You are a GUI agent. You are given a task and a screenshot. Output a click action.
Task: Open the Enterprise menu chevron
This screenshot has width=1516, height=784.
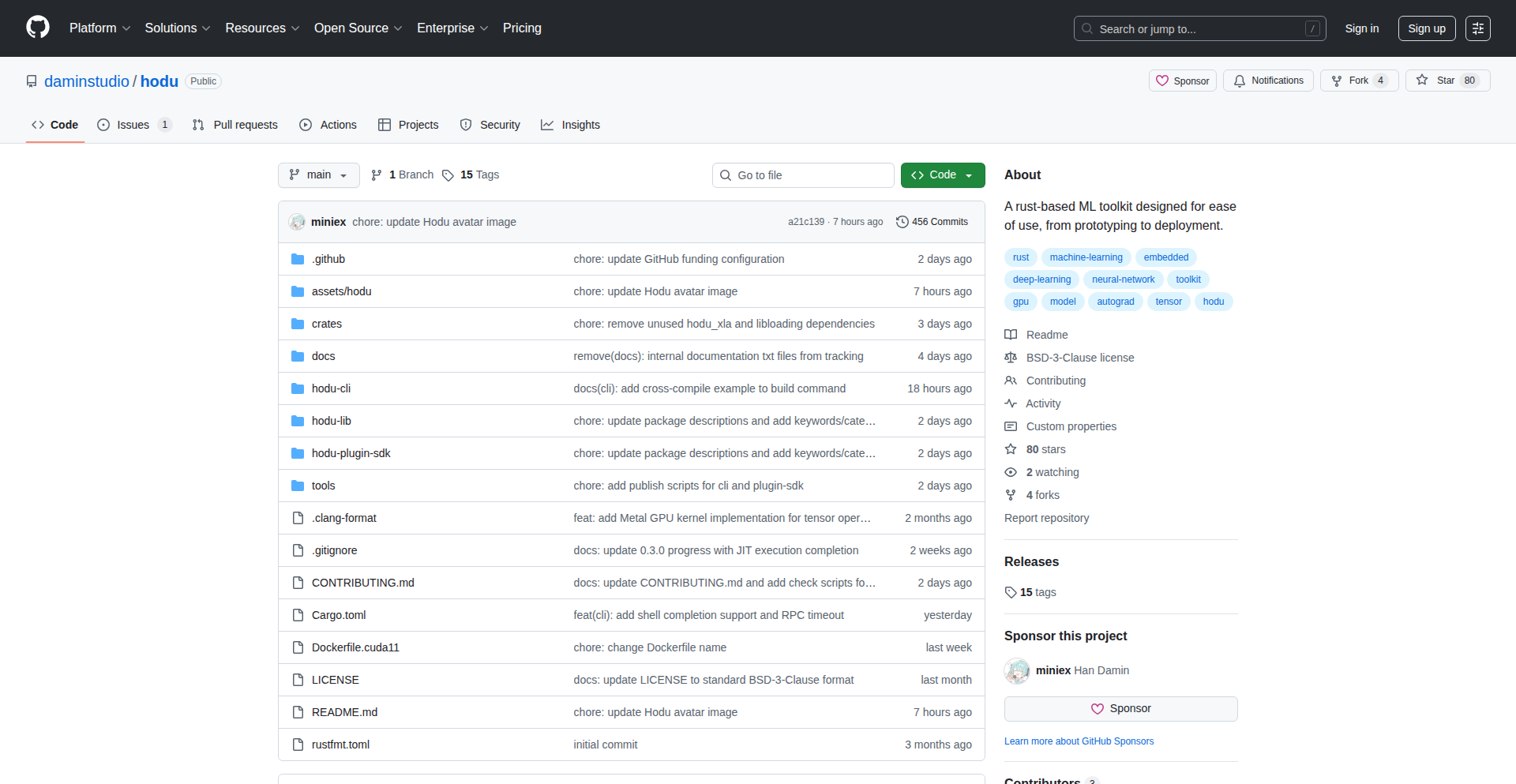485,28
